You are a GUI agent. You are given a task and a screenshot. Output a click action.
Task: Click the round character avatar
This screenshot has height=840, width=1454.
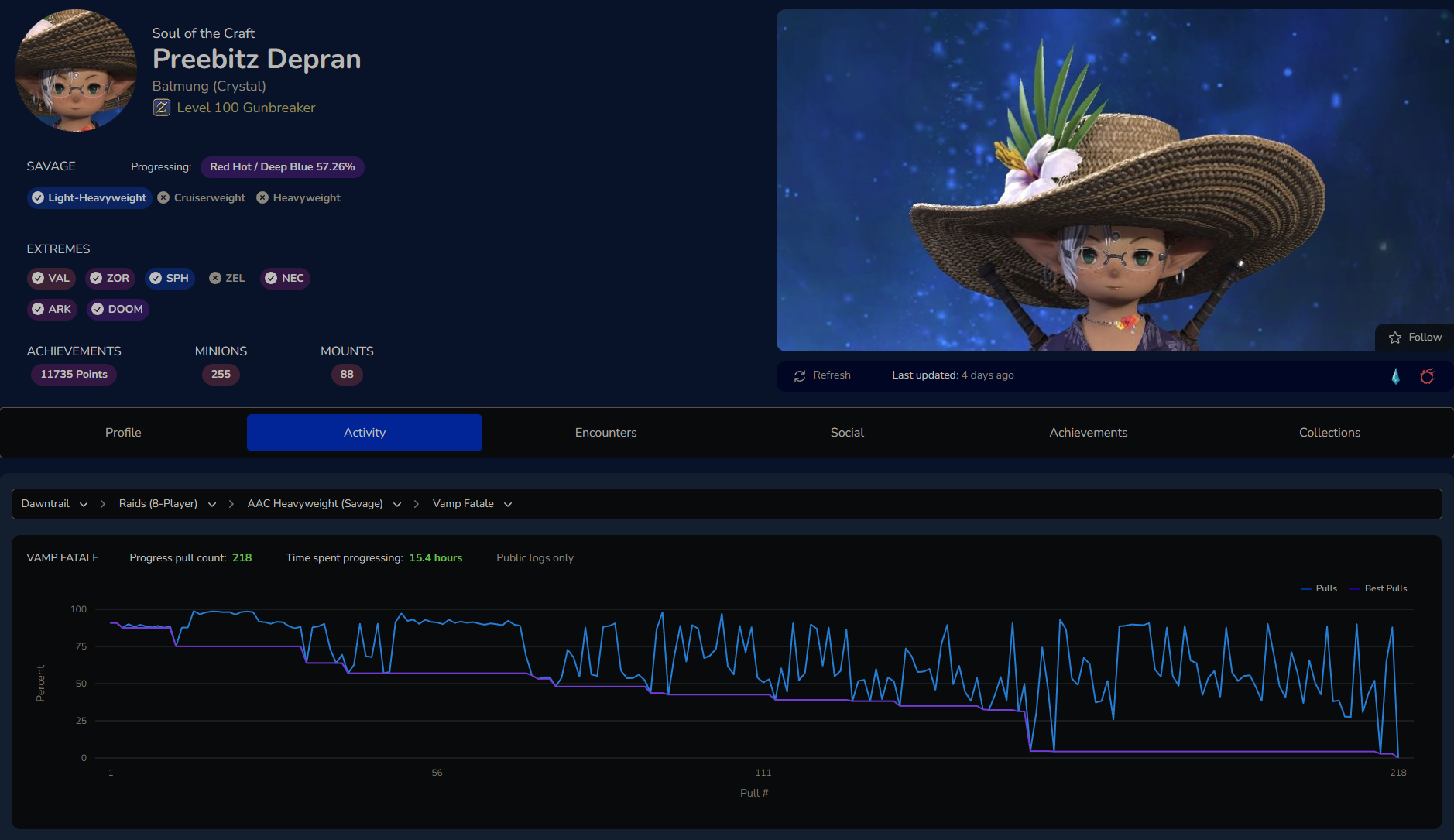[76, 70]
